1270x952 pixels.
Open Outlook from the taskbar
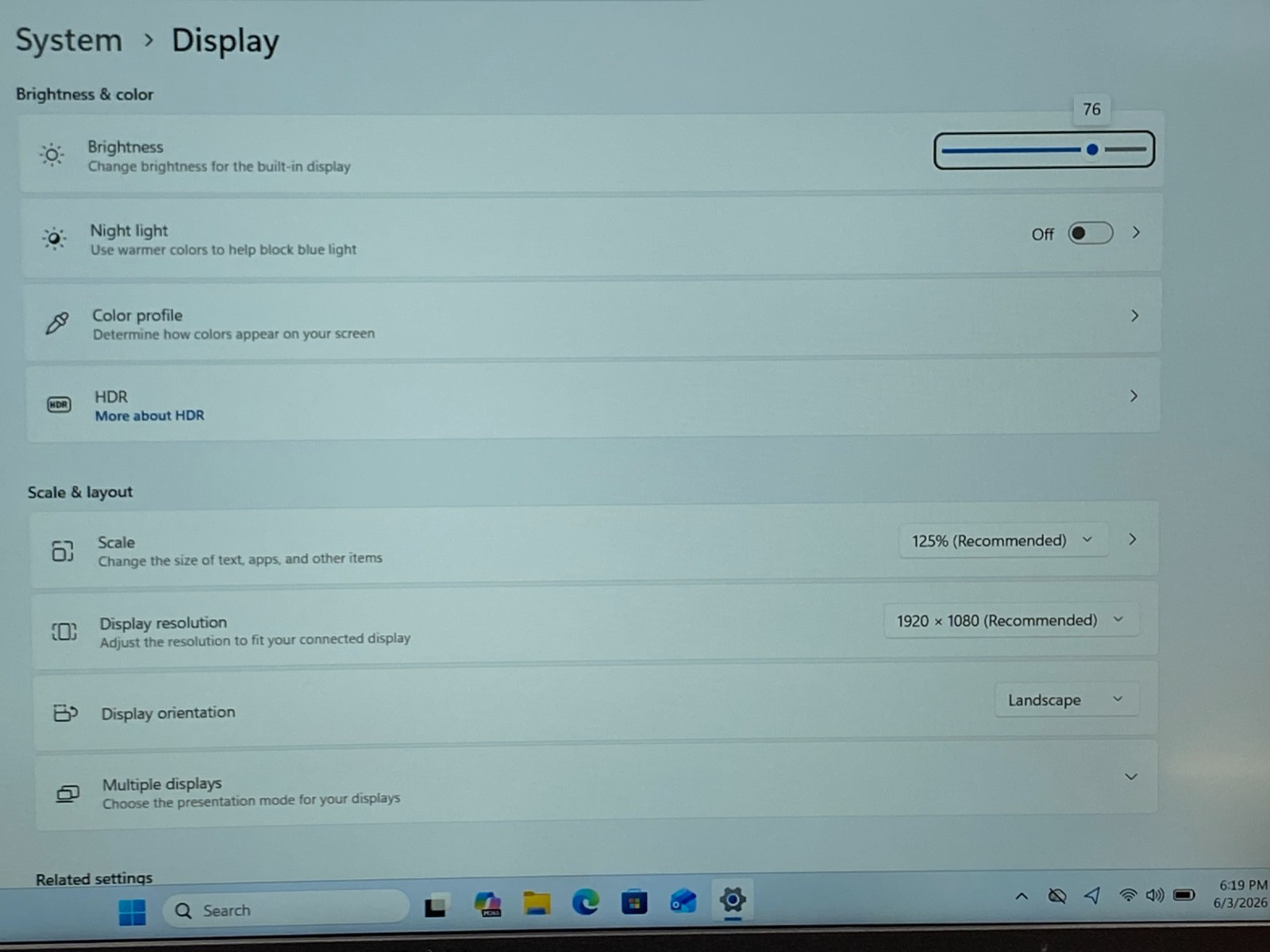[683, 901]
